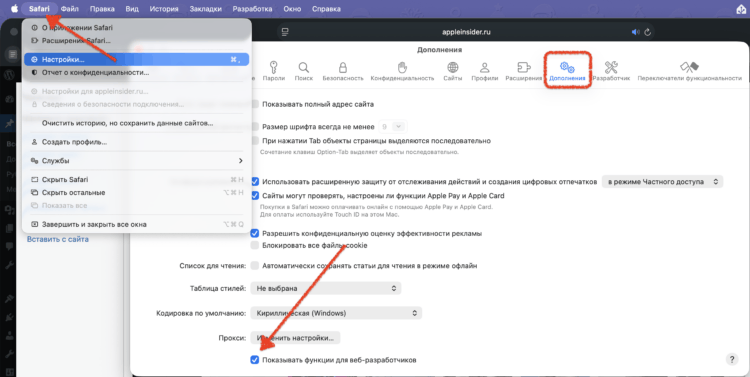This screenshot has height=377, width=750.
Task: Click the Вставить с сайта link
Action: pyautogui.click(x=58, y=239)
